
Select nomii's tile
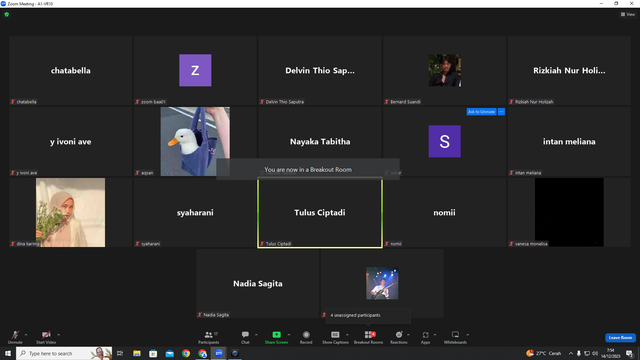click(x=444, y=213)
